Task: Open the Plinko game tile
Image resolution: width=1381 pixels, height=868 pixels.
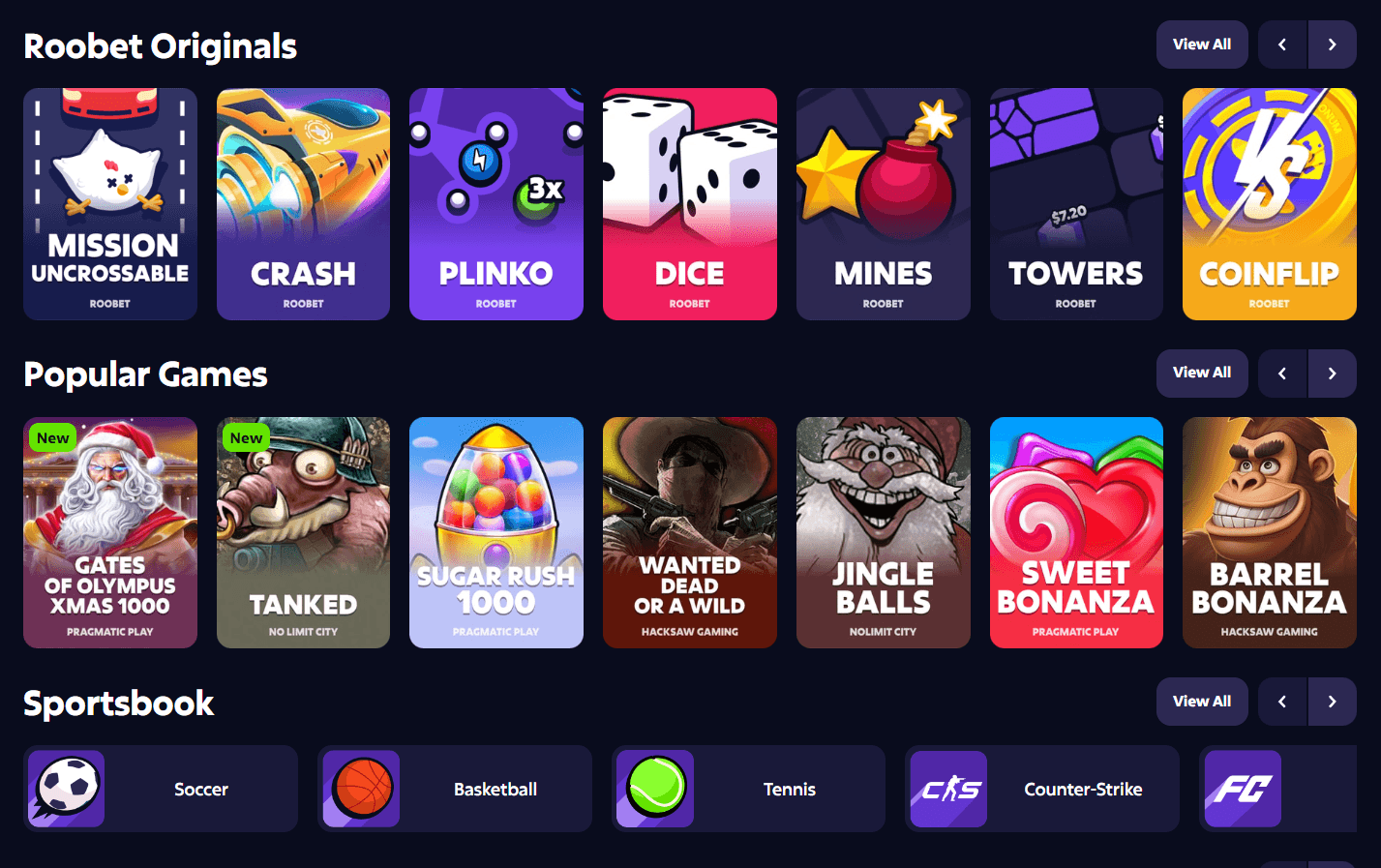Action: [496, 204]
